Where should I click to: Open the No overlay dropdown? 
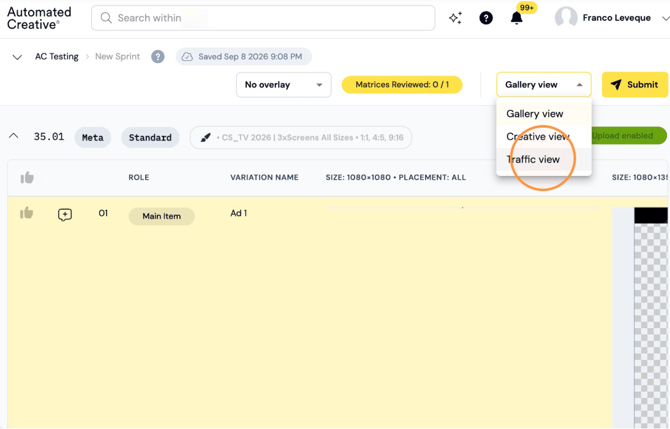point(284,85)
